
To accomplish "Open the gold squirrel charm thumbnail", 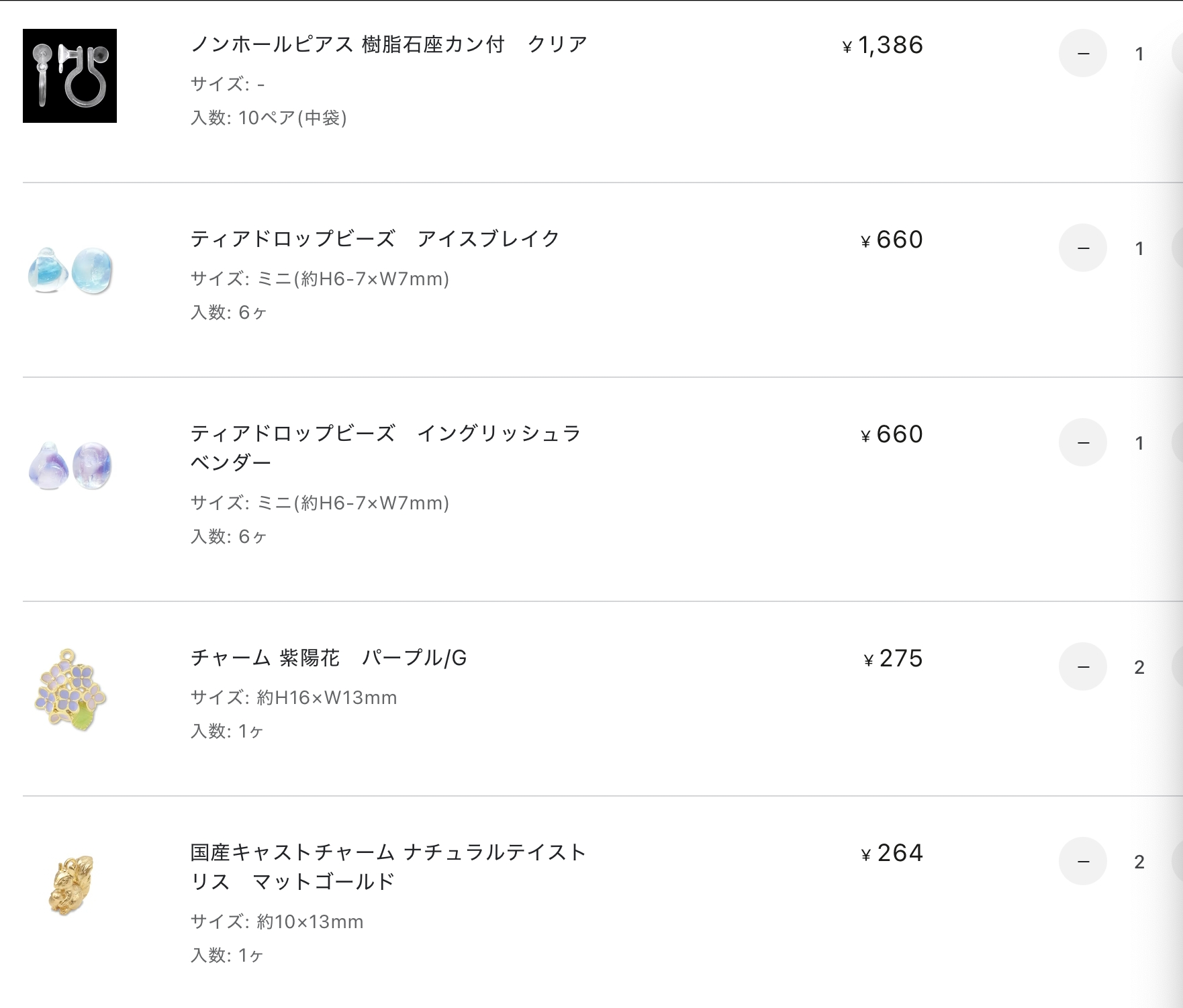I will (70, 884).
